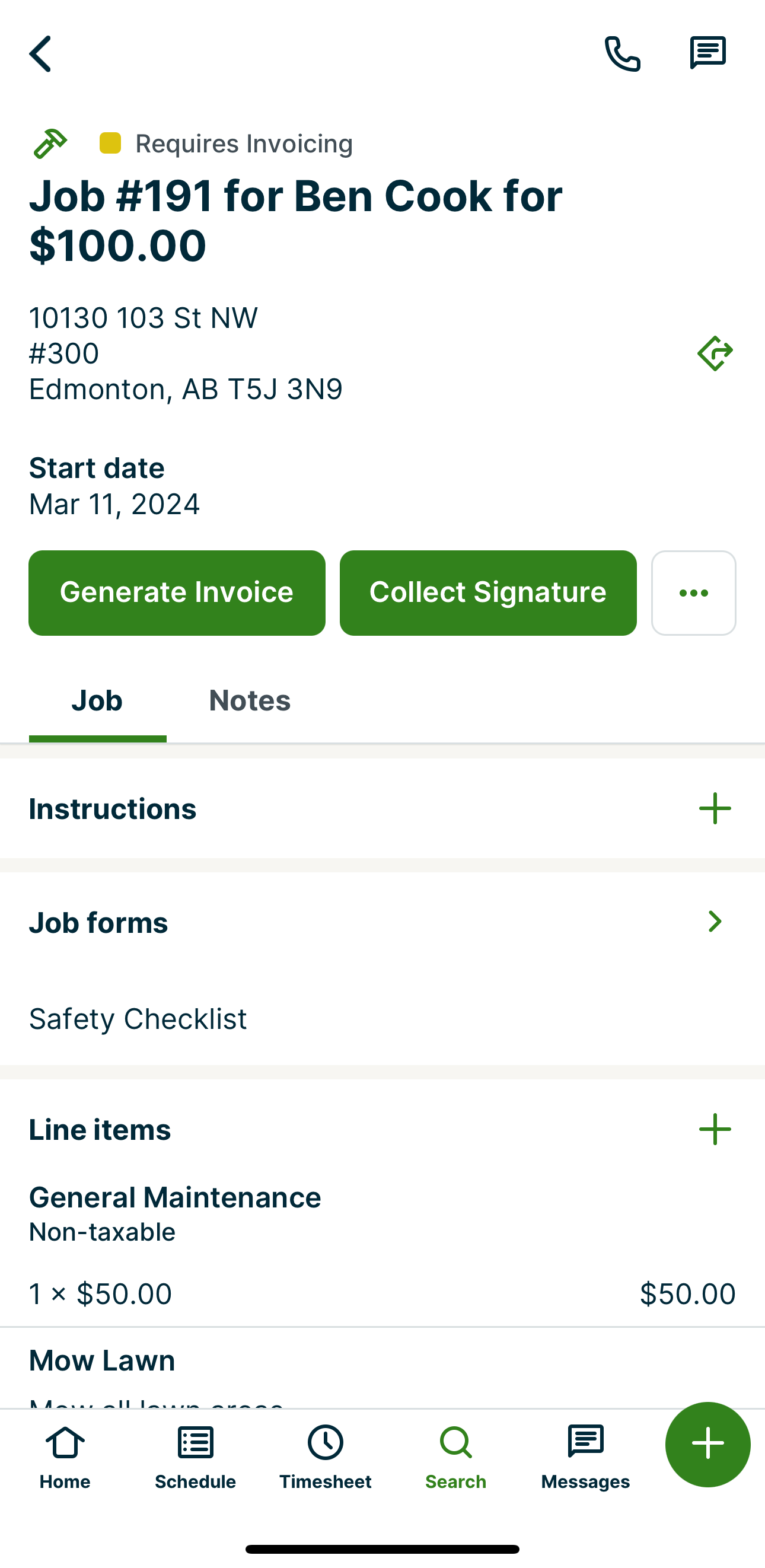Open directions with the navigation arrow icon

[715, 353]
